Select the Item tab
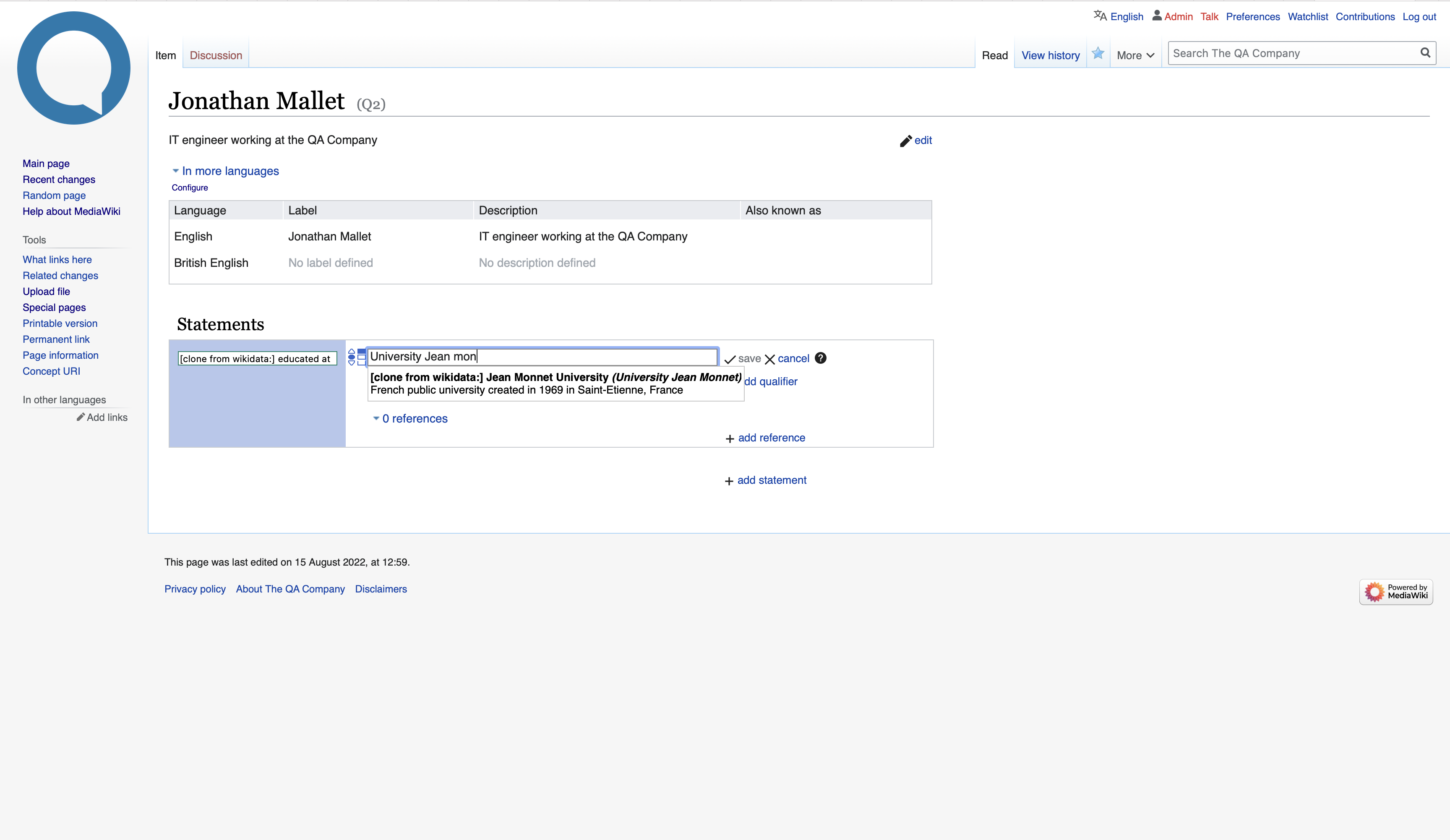 [166, 55]
